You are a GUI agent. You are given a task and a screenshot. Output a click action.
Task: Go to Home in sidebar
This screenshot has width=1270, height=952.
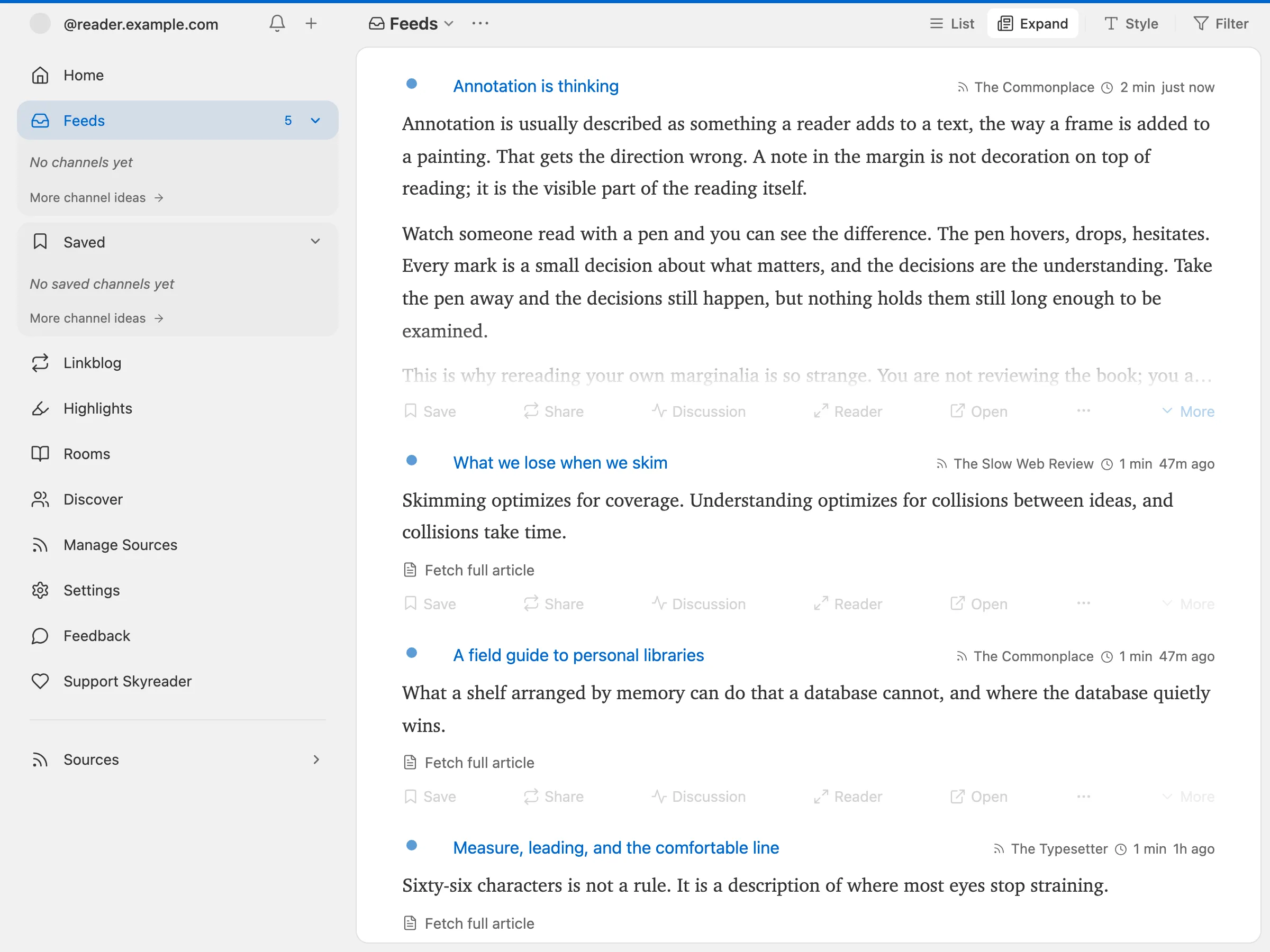click(x=177, y=75)
